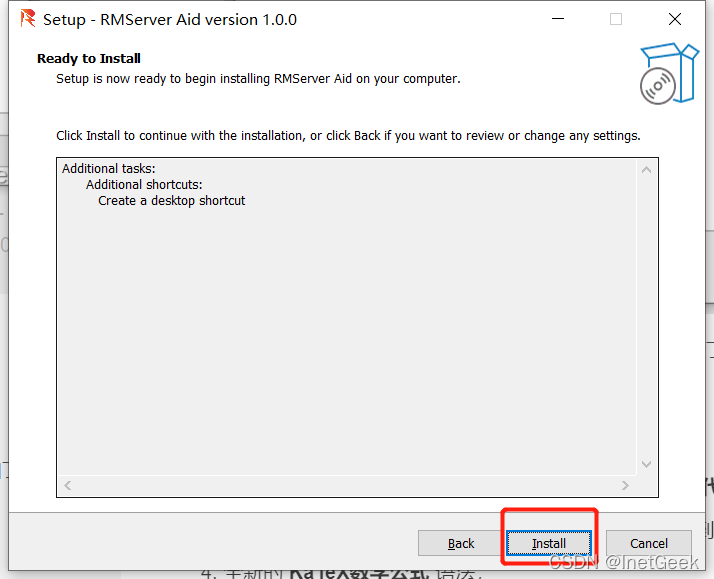Click the 'Ready to Install' heading
Image resolution: width=714 pixels, height=579 pixels.
click(89, 59)
